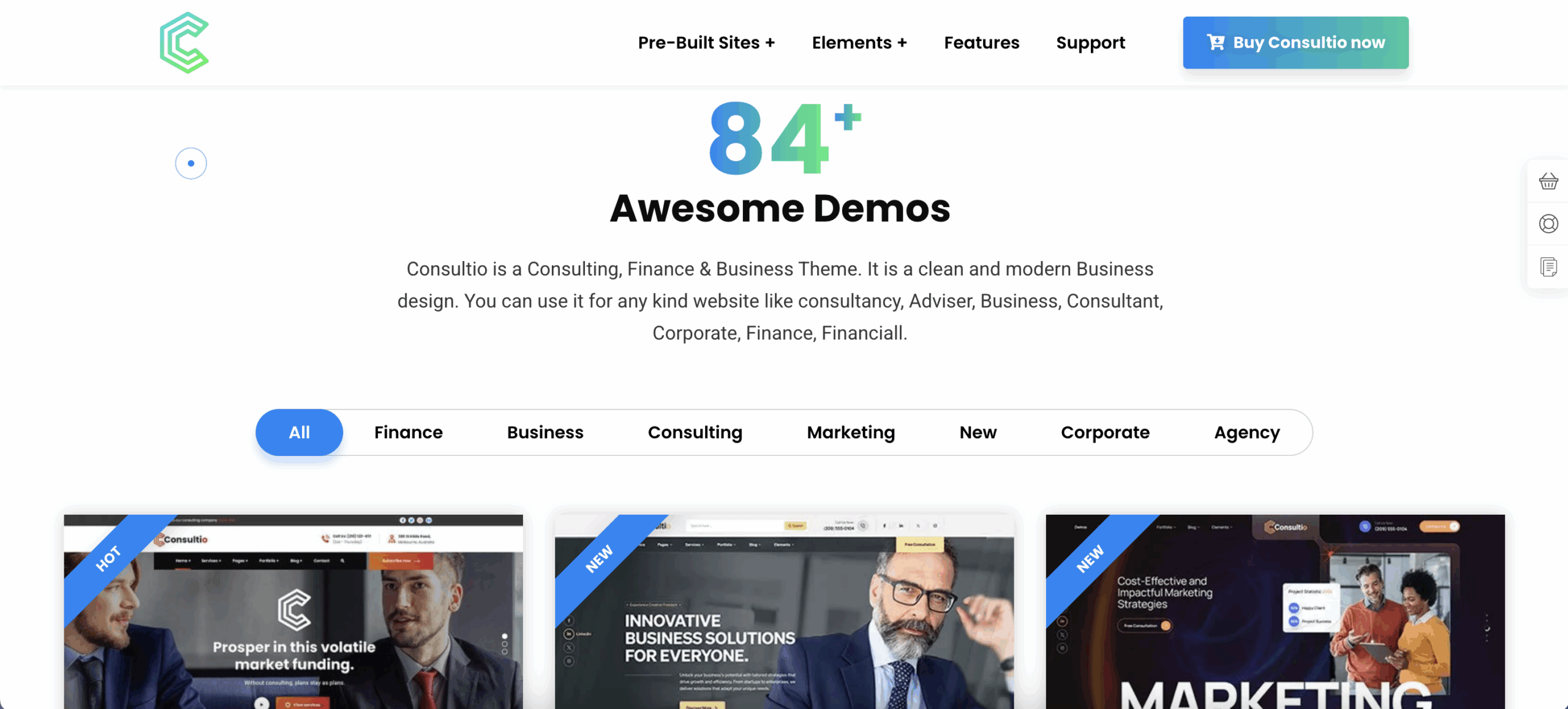Open the Features page
Viewport: 1568px width, 709px height.
coord(982,43)
